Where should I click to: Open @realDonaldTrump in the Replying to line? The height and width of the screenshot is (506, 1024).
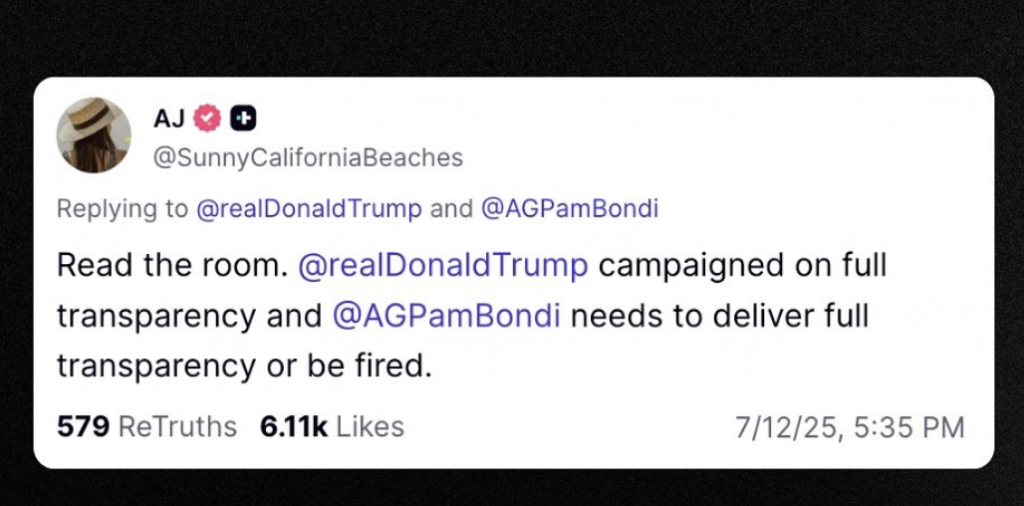tap(308, 208)
